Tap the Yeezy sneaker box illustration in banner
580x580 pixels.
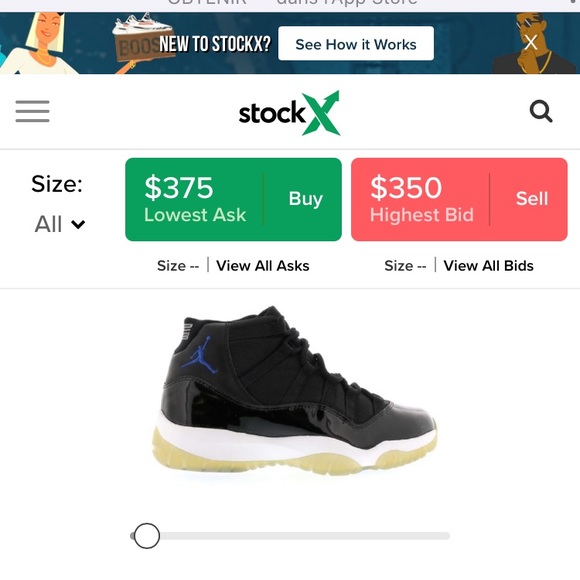[142, 37]
